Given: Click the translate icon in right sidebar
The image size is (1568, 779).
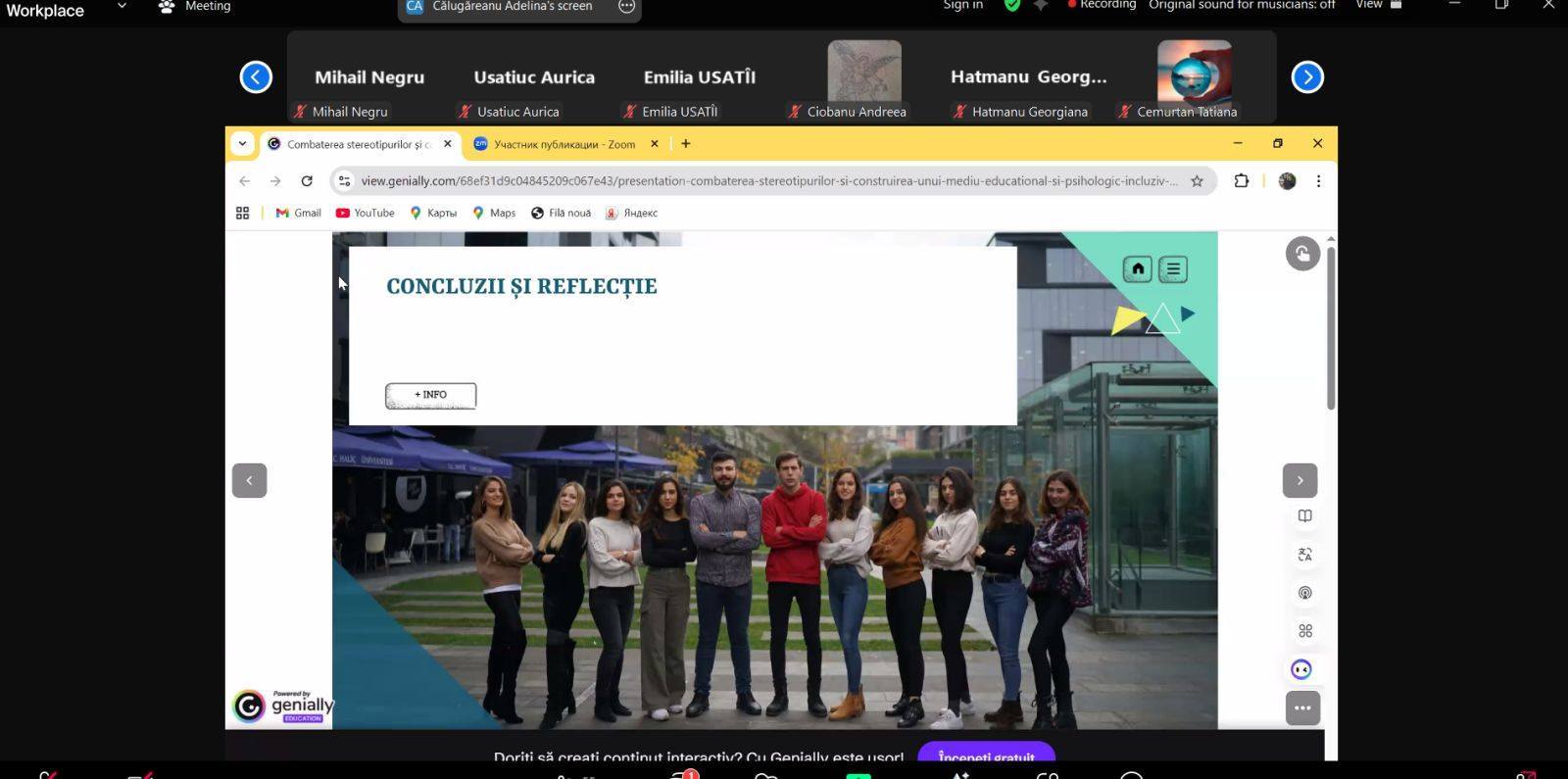Looking at the screenshot, I should 1304,555.
